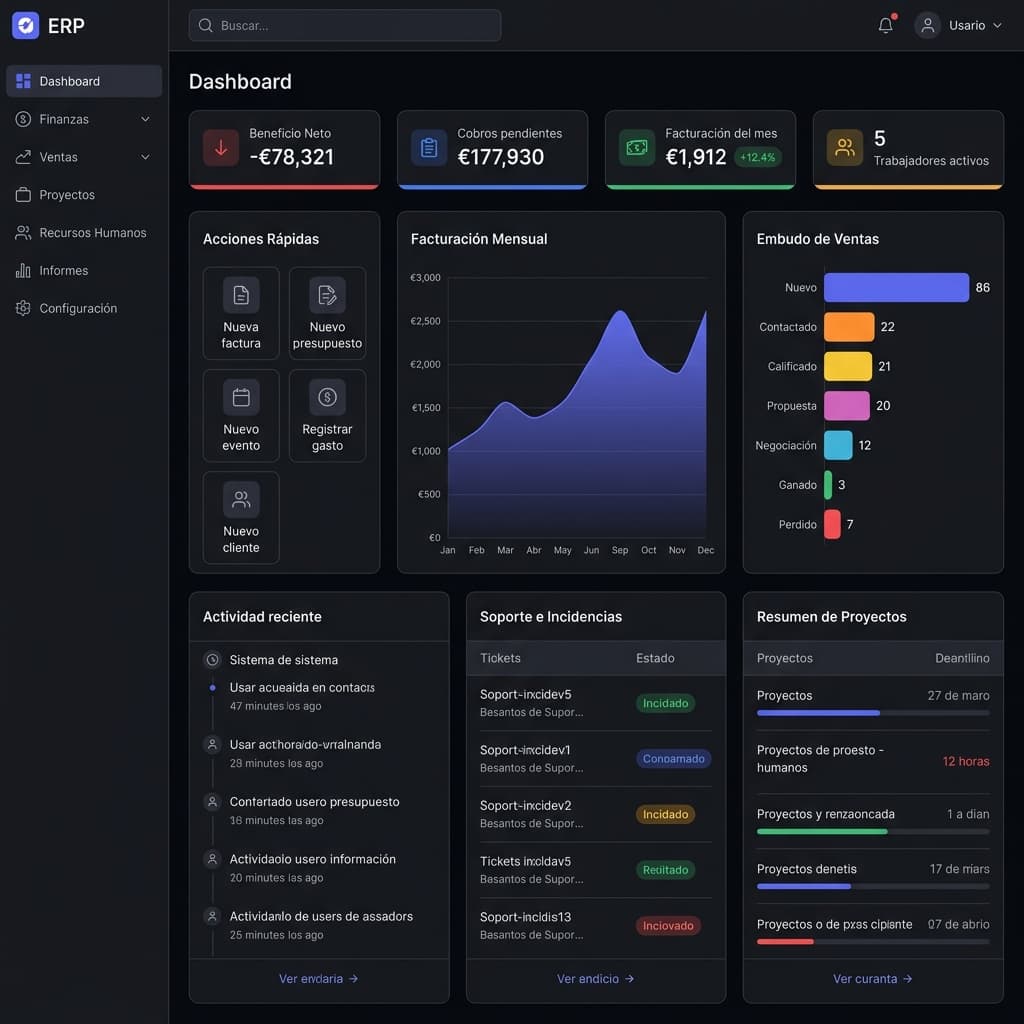Click the Cobros pendientes clipboard icon
The width and height of the screenshot is (1024, 1024).
(x=429, y=148)
